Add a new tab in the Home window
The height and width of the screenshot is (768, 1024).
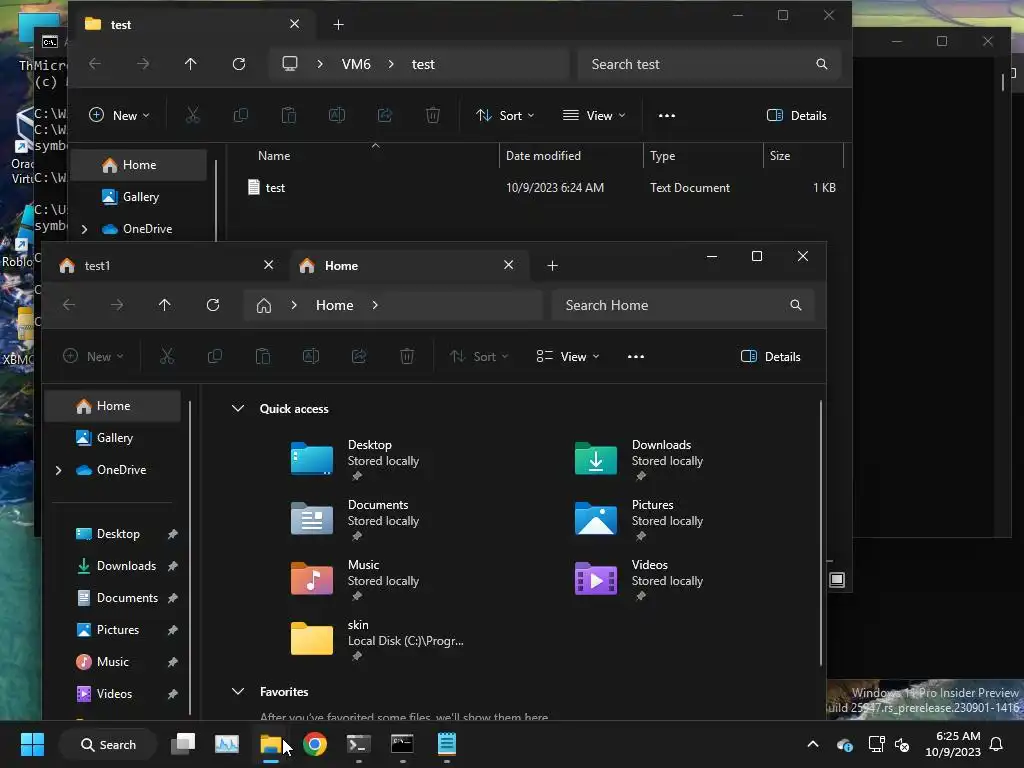tap(552, 266)
